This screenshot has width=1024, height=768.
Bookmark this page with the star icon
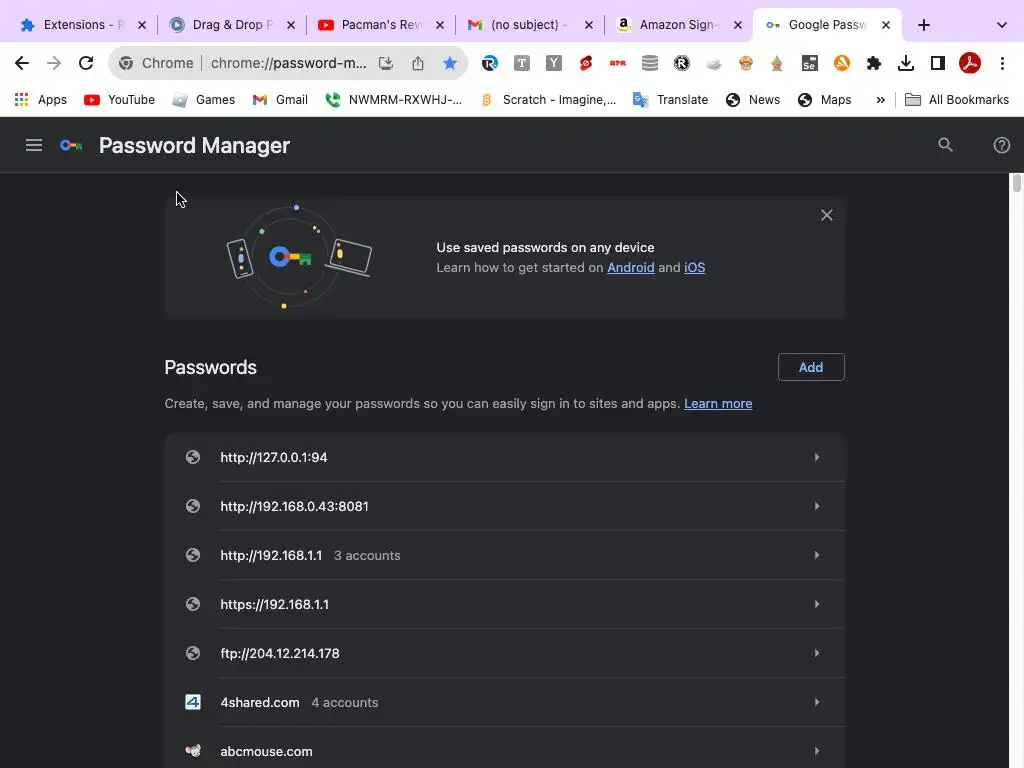coord(450,63)
